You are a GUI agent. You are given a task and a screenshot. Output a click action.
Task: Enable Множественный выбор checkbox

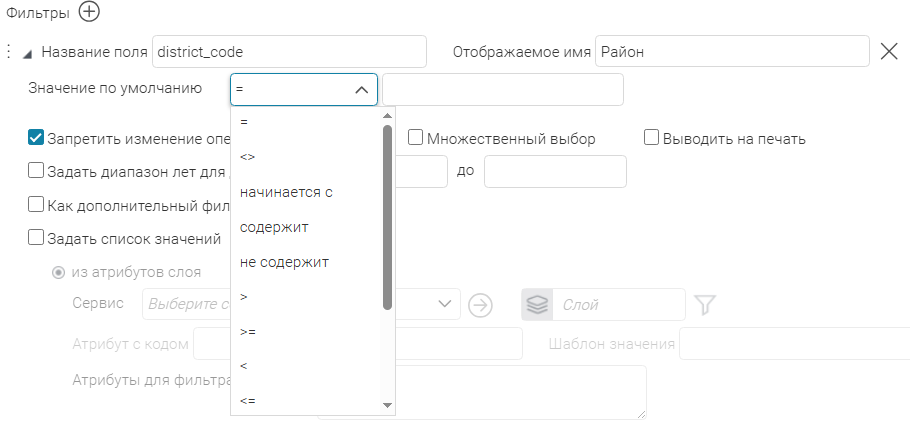pyautogui.click(x=416, y=139)
